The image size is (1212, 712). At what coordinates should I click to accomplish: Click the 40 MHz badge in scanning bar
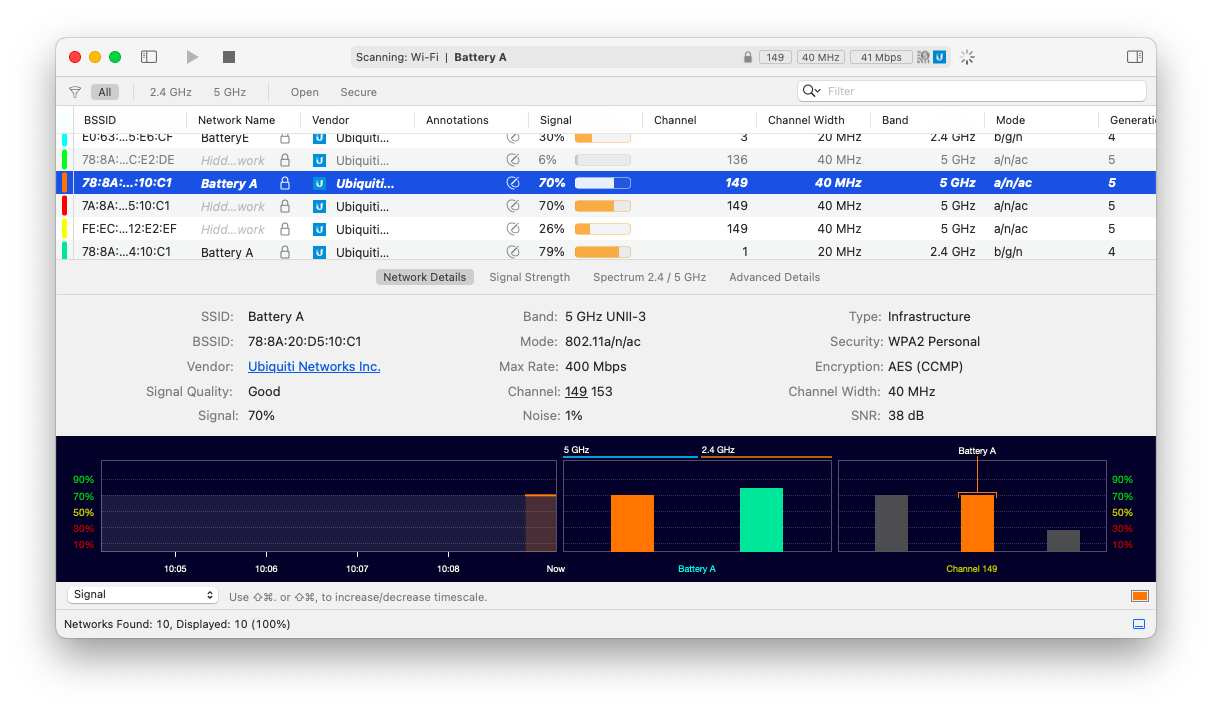[820, 57]
